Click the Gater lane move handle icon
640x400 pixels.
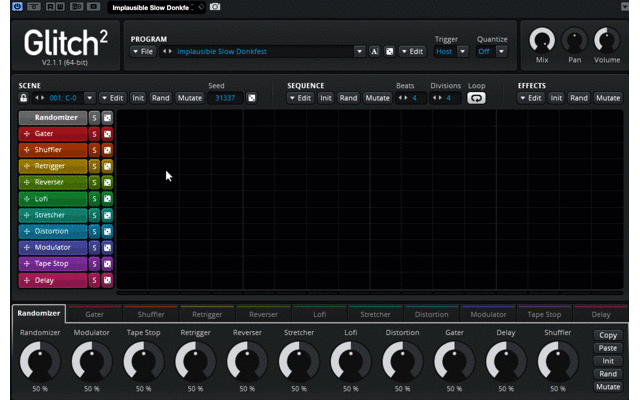pyautogui.click(x=27, y=134)
